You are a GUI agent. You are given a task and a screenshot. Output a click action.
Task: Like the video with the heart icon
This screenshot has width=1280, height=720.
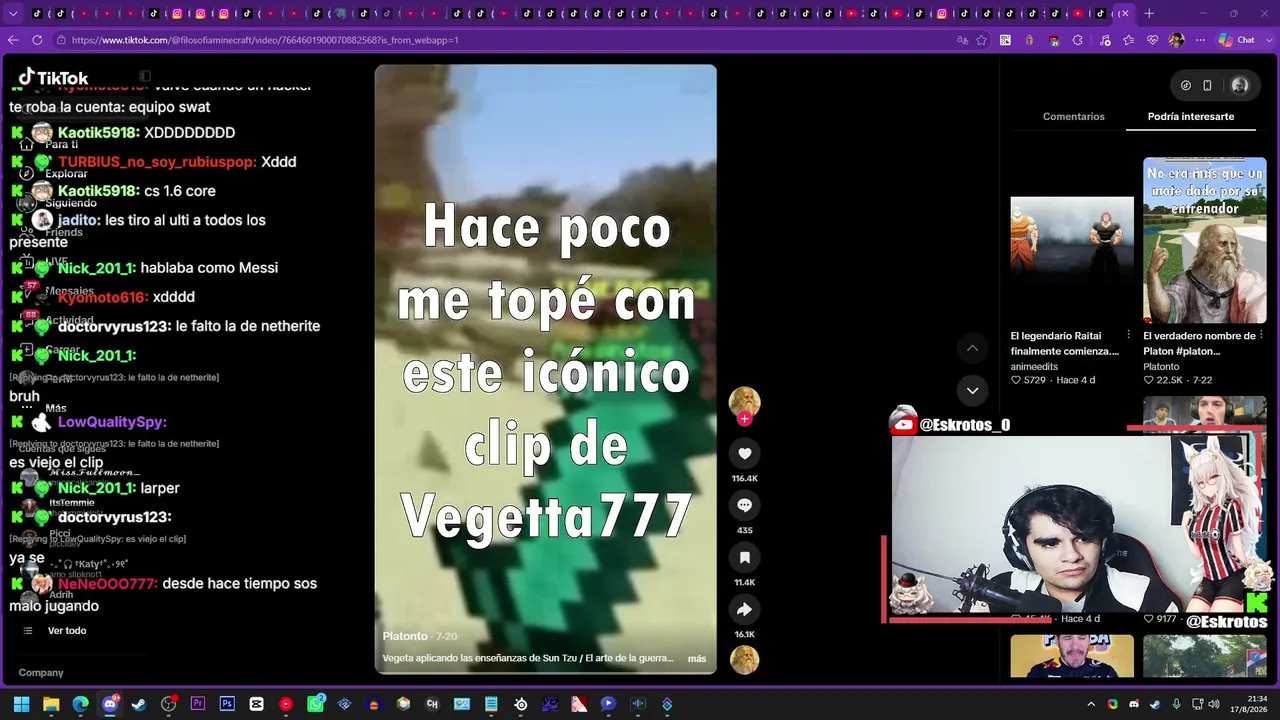744,453
